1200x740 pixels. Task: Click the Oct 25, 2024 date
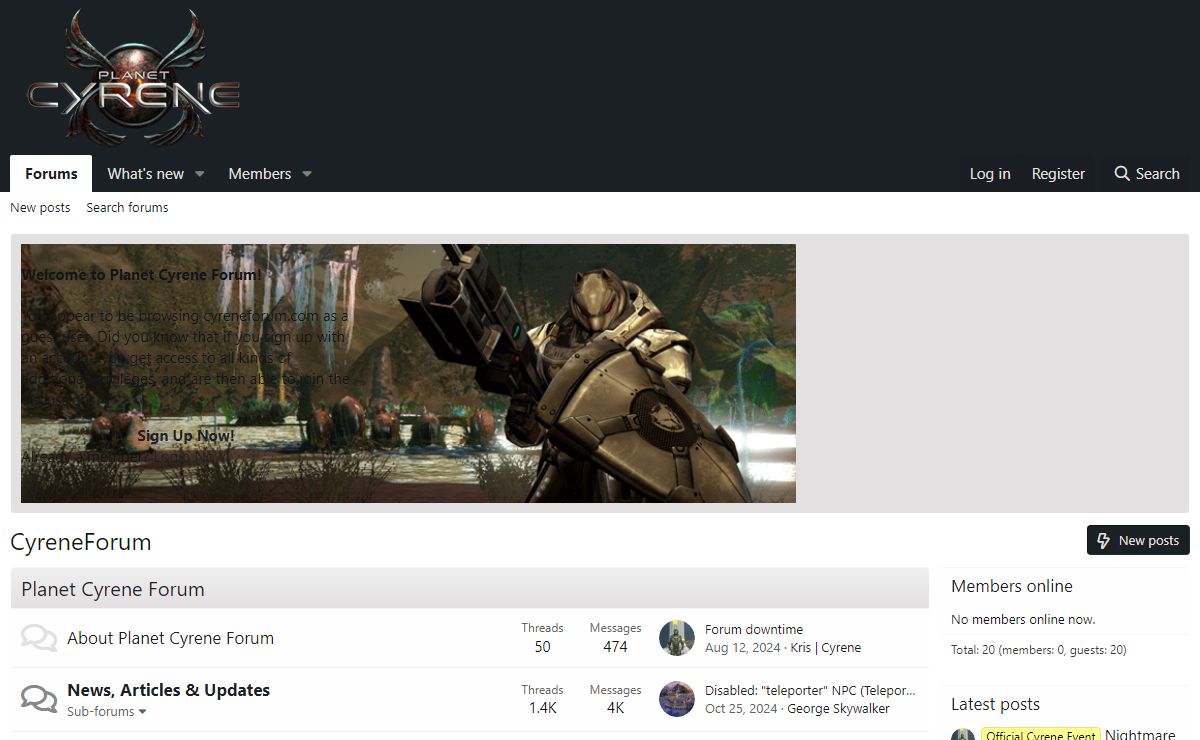pos(741,709)
